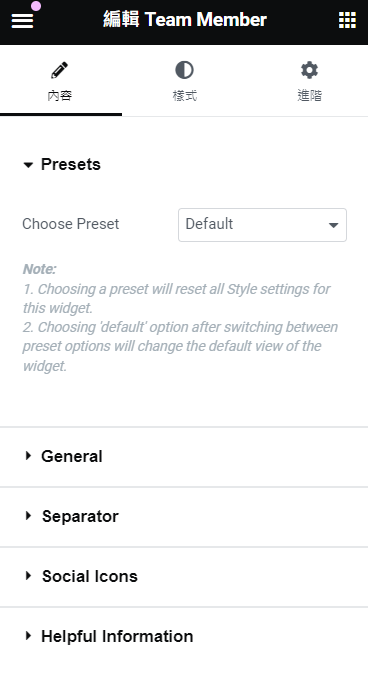Click the pencil icon for content
This screenshot has height=689, width=368.
tap(59, 70)
